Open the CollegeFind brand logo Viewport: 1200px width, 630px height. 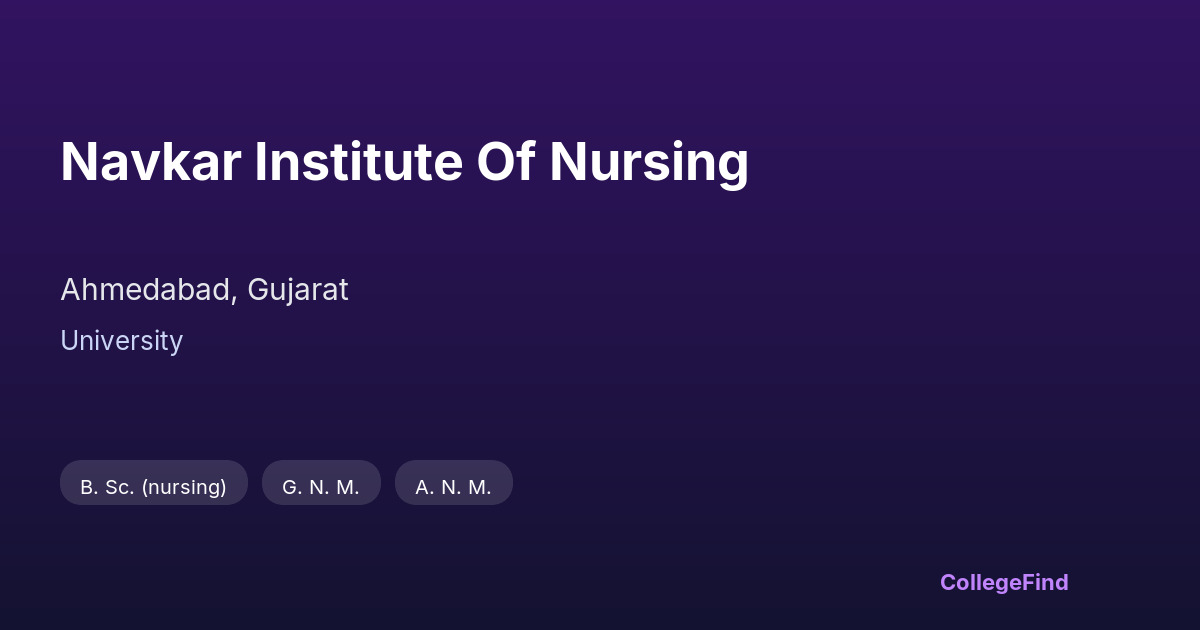pos(1004,582)
